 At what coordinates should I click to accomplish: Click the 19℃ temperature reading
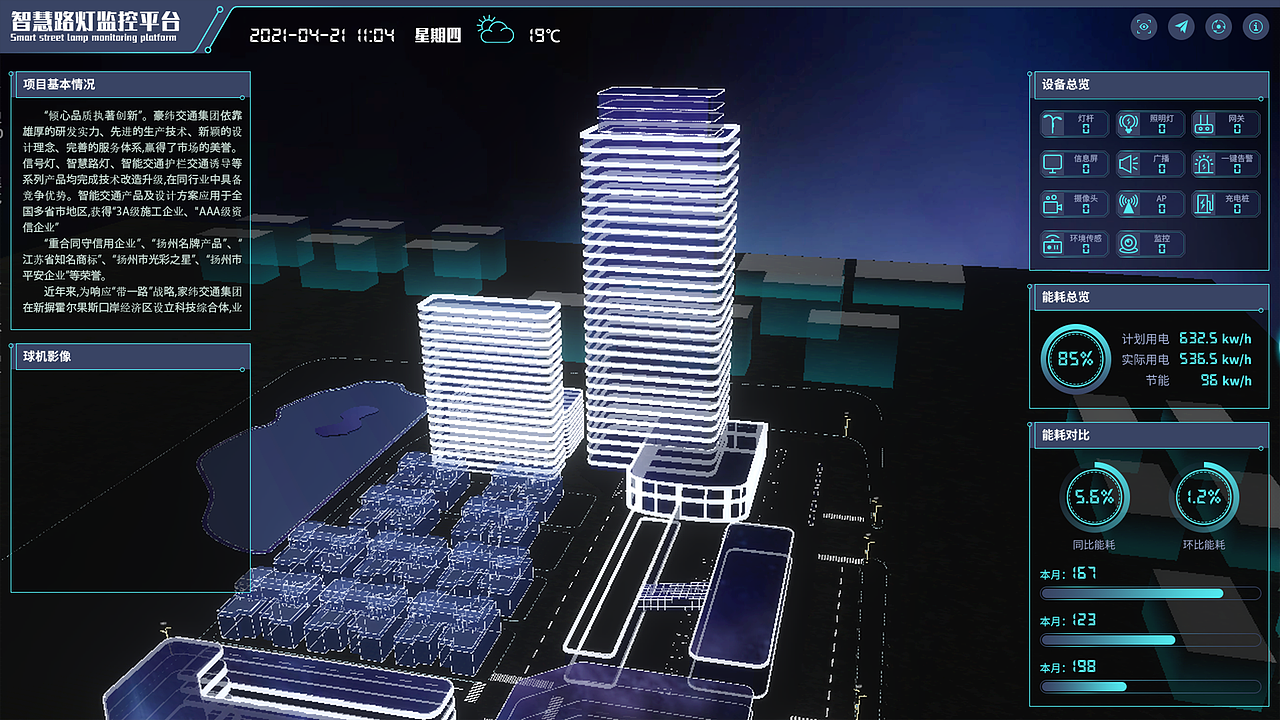tap(544, 35)
